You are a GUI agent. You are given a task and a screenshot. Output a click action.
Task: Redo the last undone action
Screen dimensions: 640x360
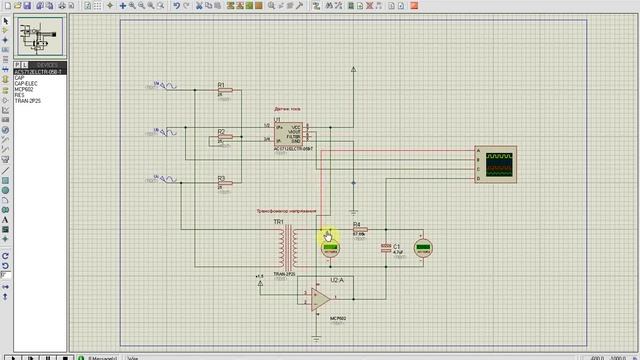[186, 6]
